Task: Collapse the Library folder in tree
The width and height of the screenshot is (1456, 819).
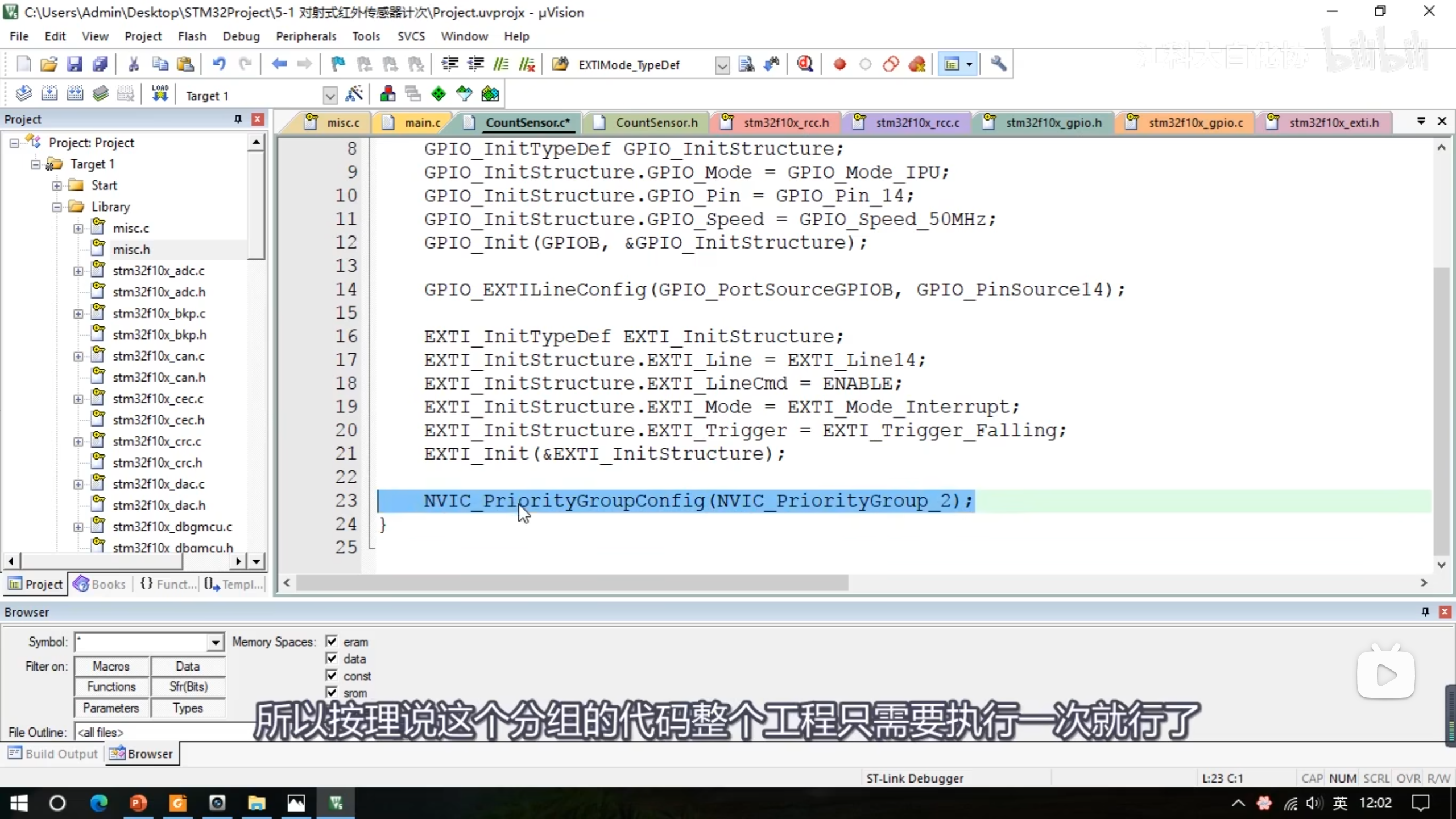Action: point(57,207)
